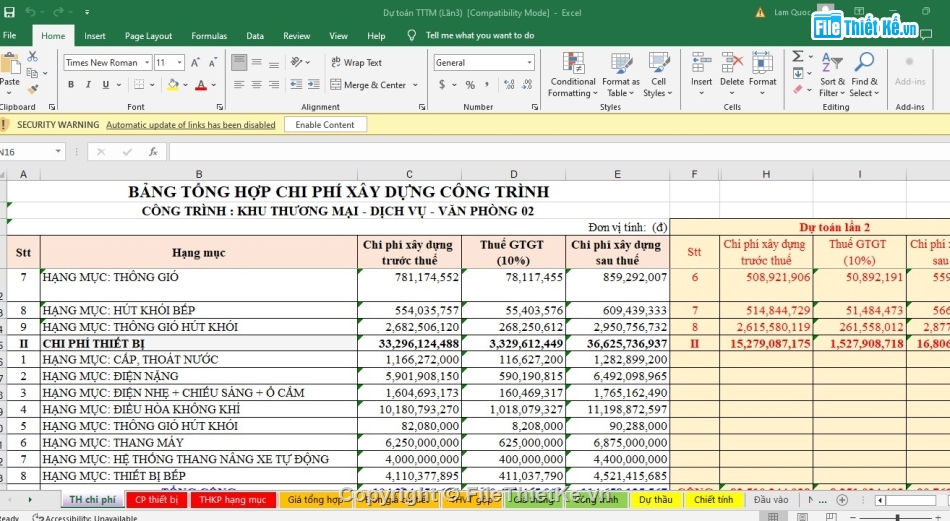Screen dimensions: 950x521
Task: Increase font size with large A icon
Action: pyautogui.click(x=195, y=62)
